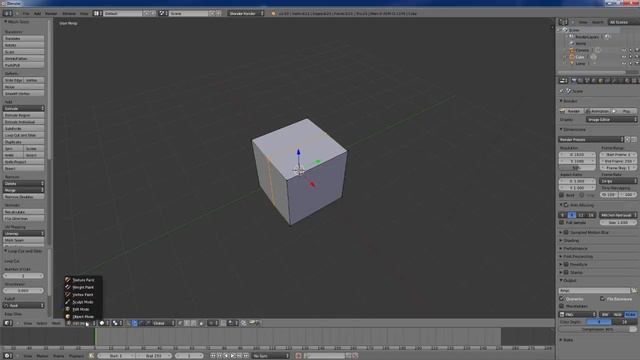Choose Texture Paint in the mode popup
Viewport: 640px width, 360px height.
(x=83, y=280)
